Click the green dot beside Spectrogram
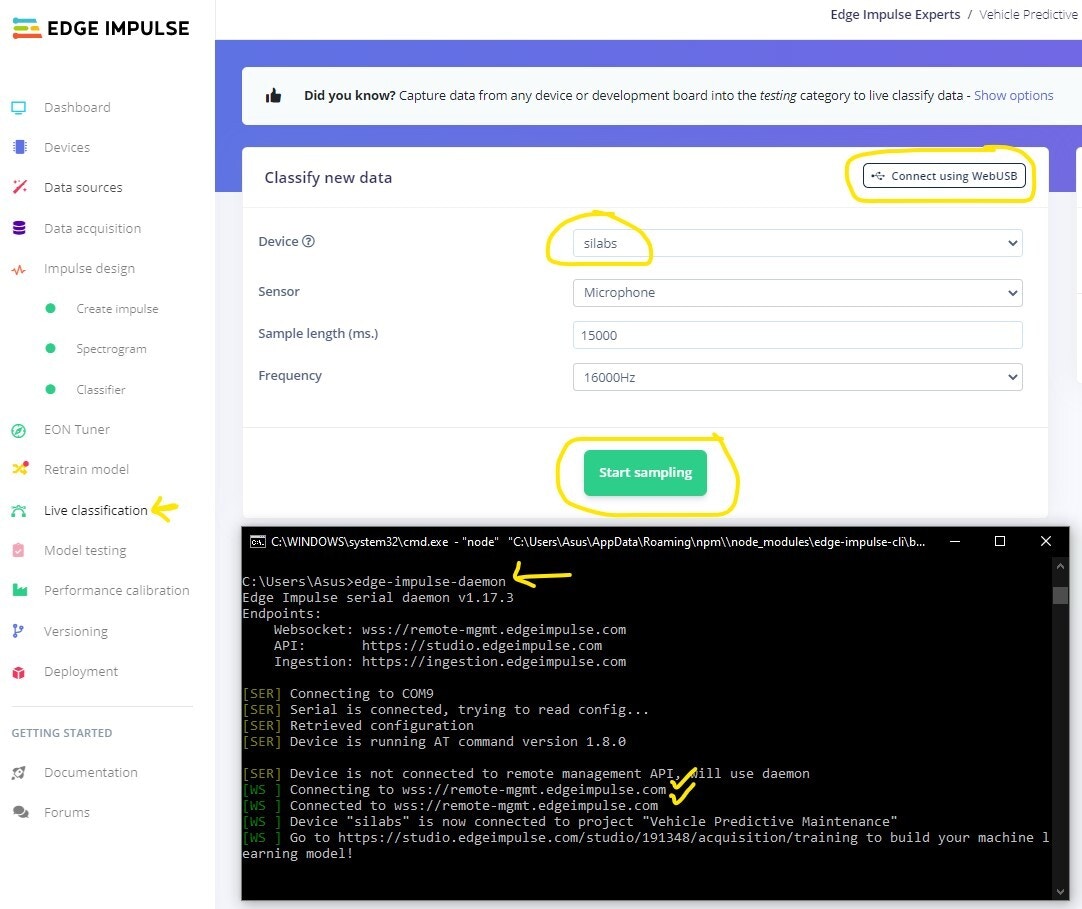 (50, 349)
